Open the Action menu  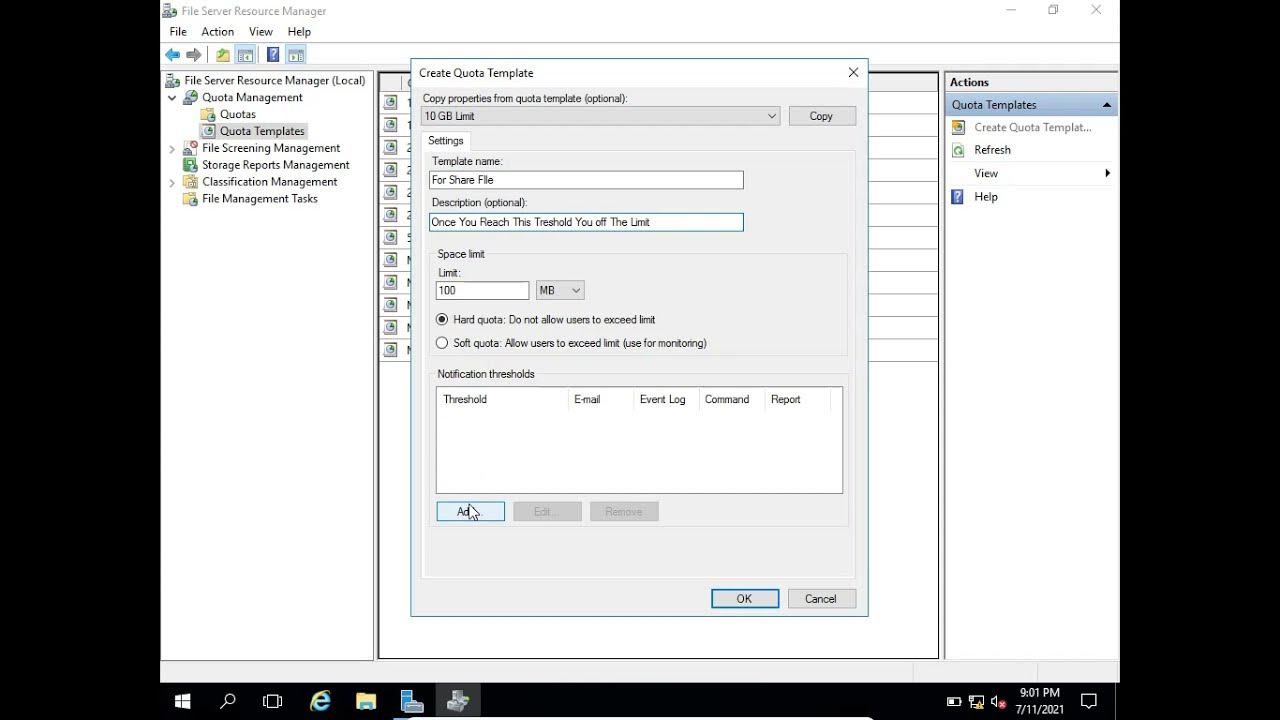click(217, 32)
